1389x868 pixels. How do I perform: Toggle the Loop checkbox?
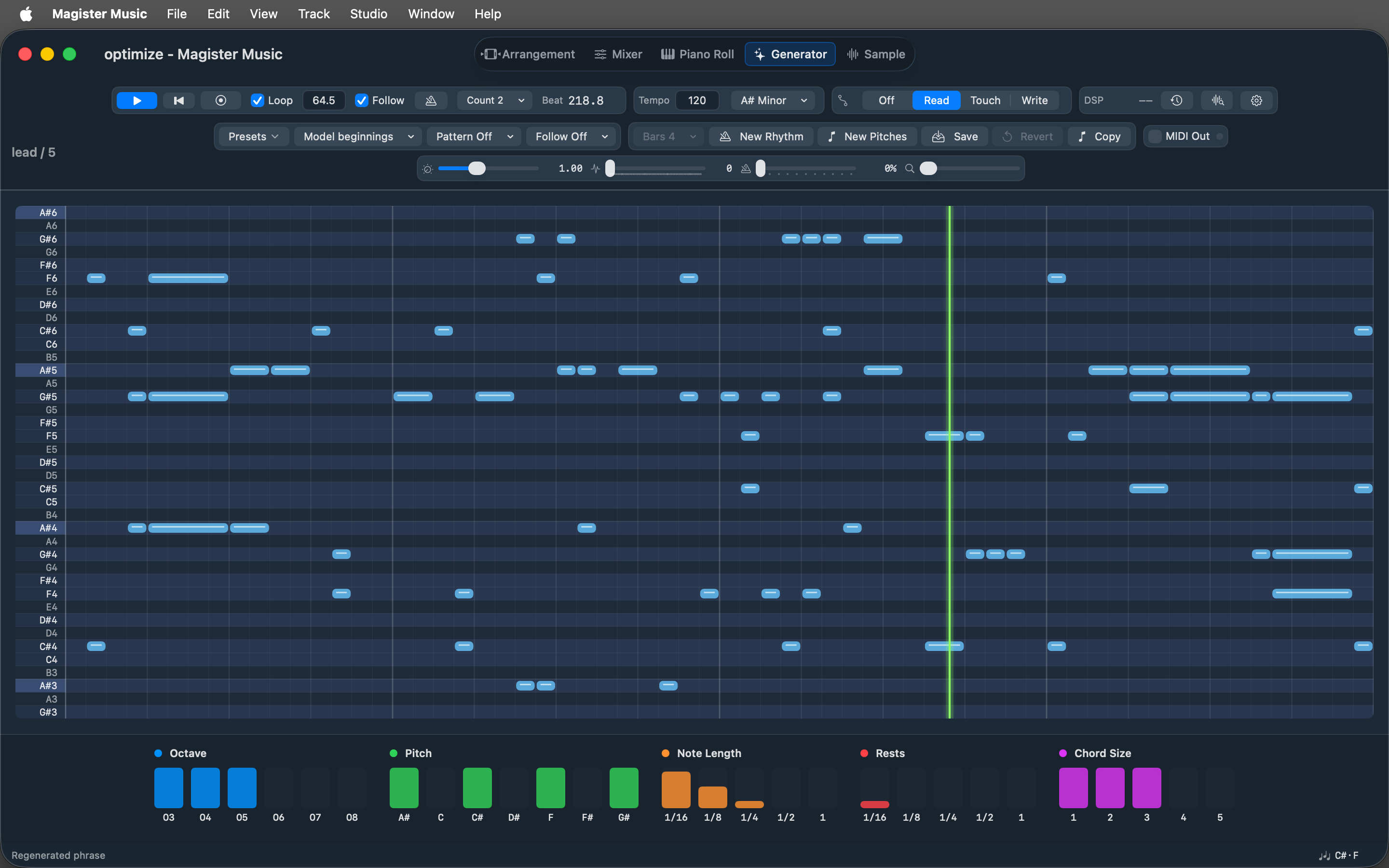point(257,100)
